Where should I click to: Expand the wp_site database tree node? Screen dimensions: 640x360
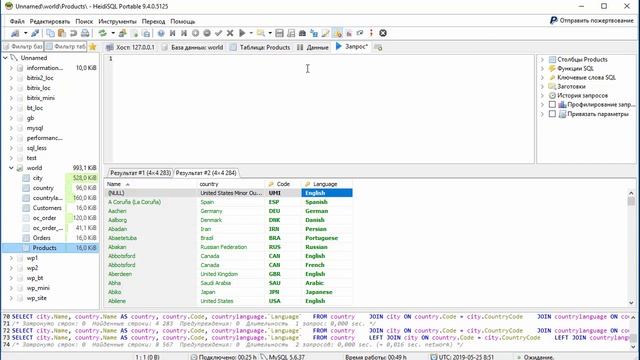11,298
